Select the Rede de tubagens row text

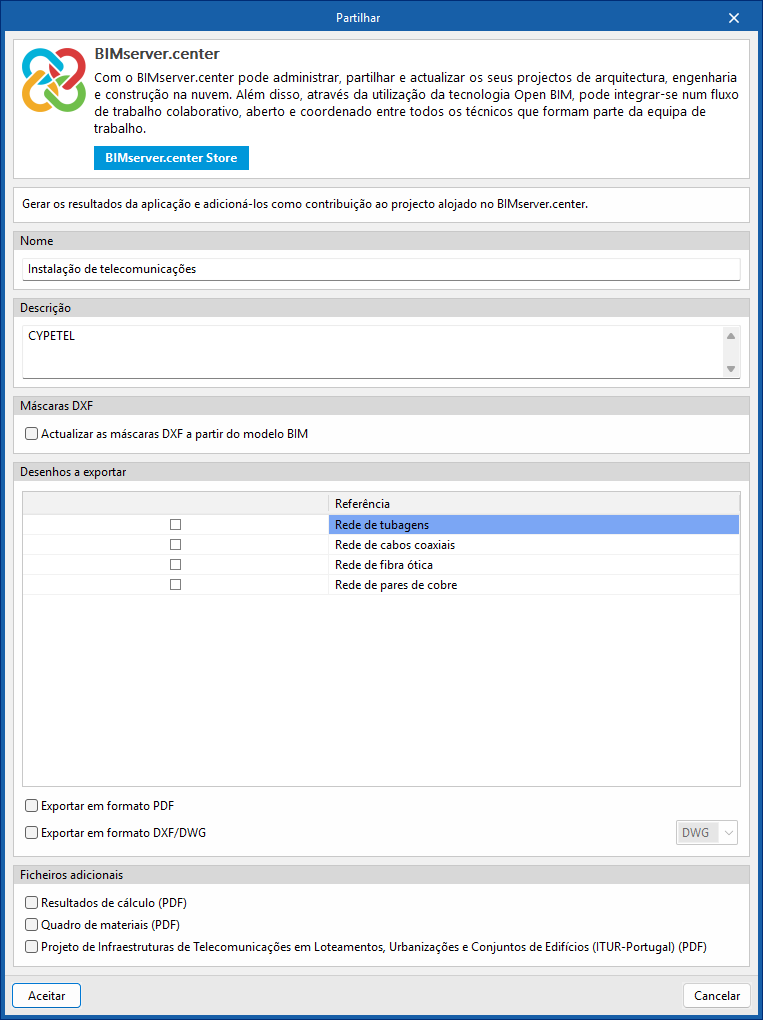(382, 524)
